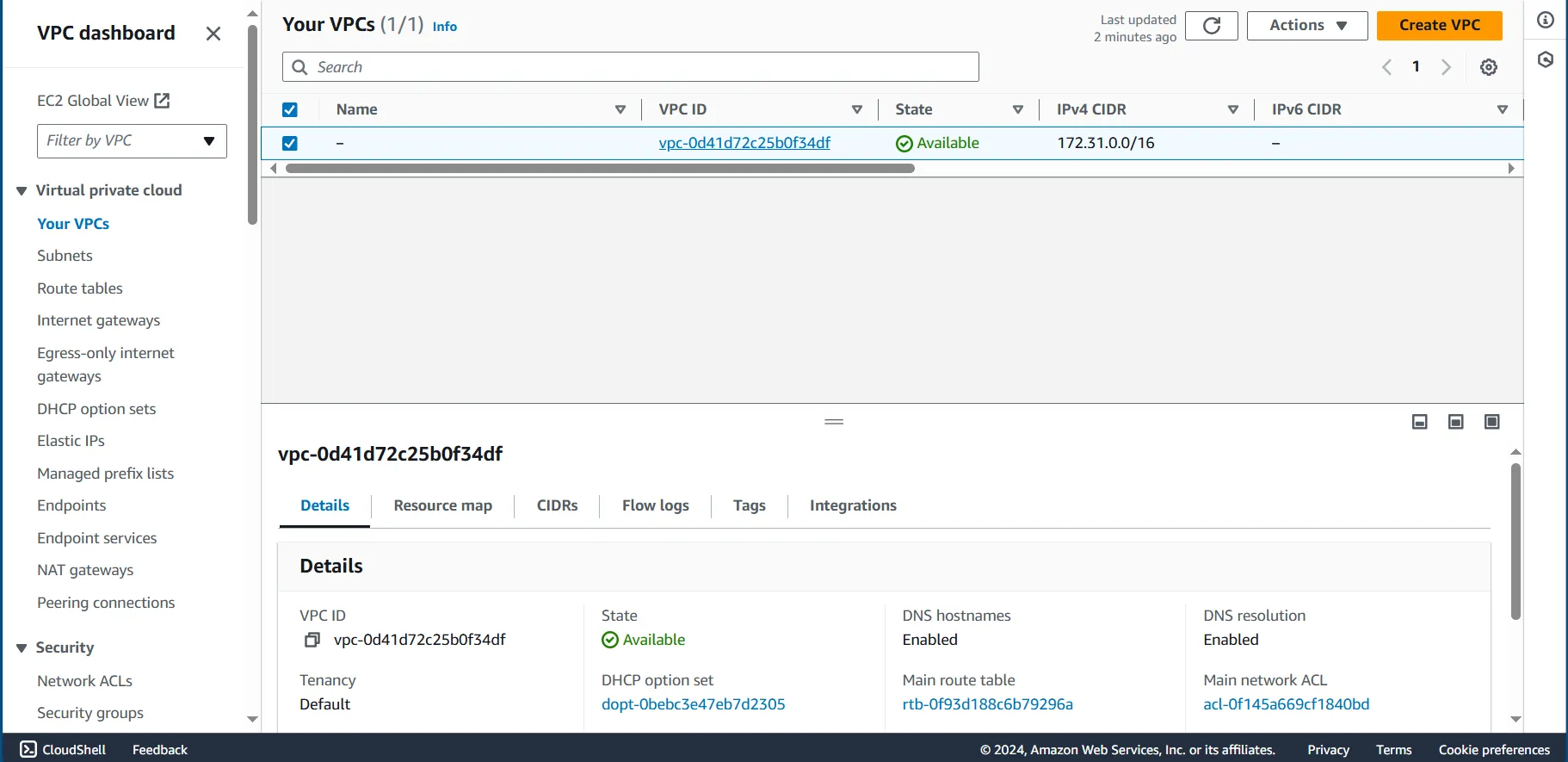Sort by IPv4 CIDR column arrow
The width and height of the screenshot is (1568, 762).
pos(1233,109)
